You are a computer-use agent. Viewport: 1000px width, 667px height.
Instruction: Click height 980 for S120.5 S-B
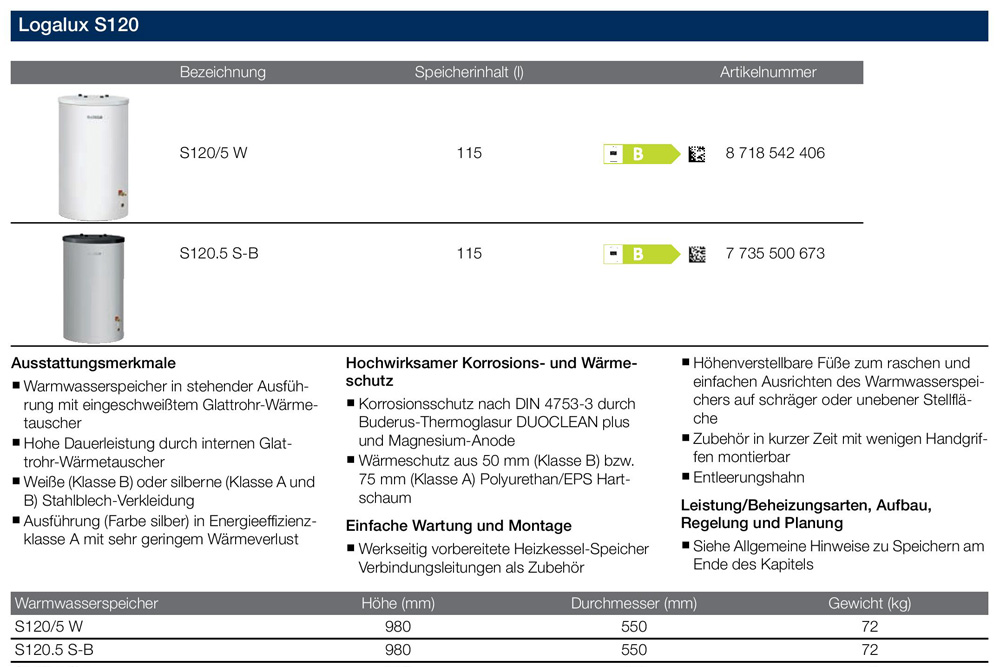point(398,650)
